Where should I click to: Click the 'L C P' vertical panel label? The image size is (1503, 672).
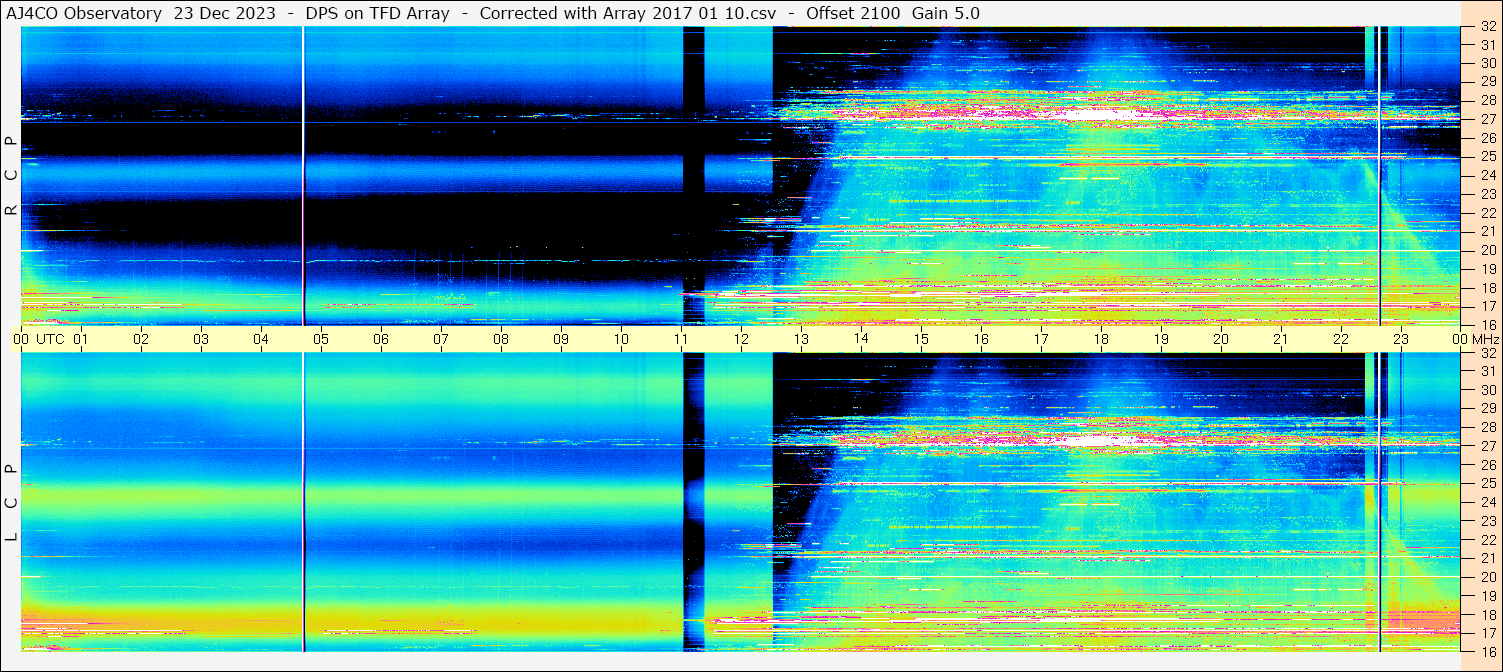pos(12,503)
